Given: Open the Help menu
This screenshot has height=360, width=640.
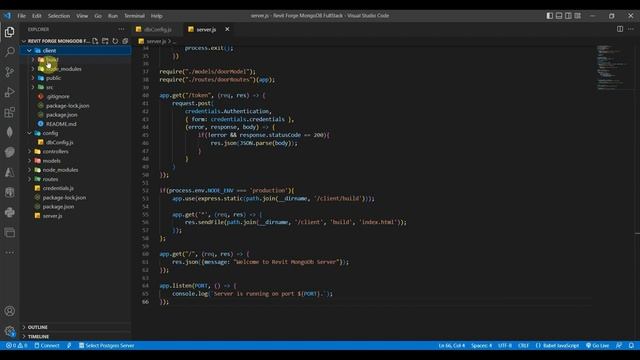Looking at the screenshot, I should tap(156, 16).
